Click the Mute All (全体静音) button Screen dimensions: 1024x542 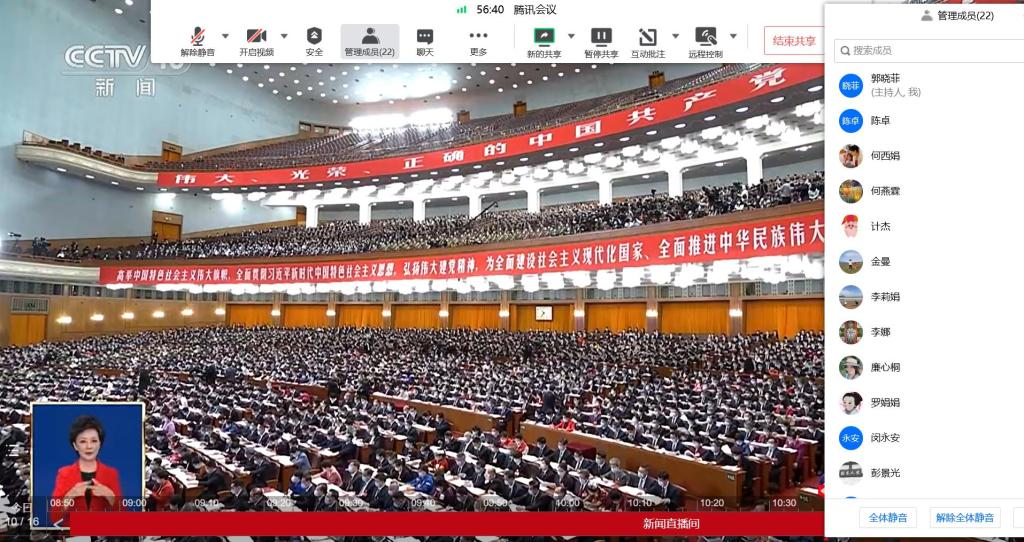point(888,517)
